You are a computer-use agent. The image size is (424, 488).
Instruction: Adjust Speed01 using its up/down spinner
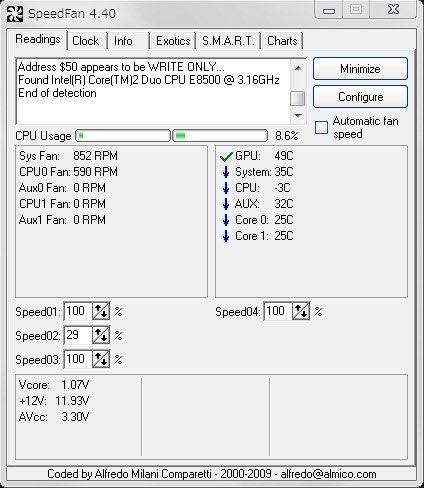click(101, 311)
